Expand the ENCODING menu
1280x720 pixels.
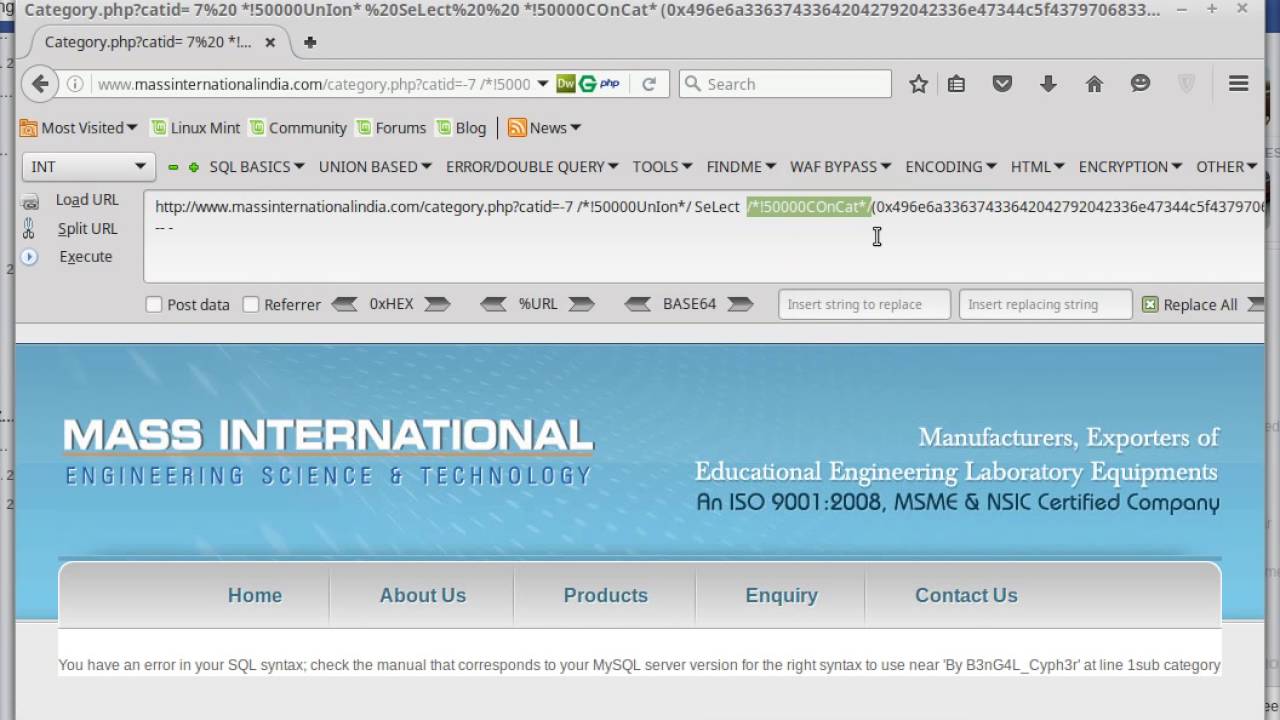point(950,167)
